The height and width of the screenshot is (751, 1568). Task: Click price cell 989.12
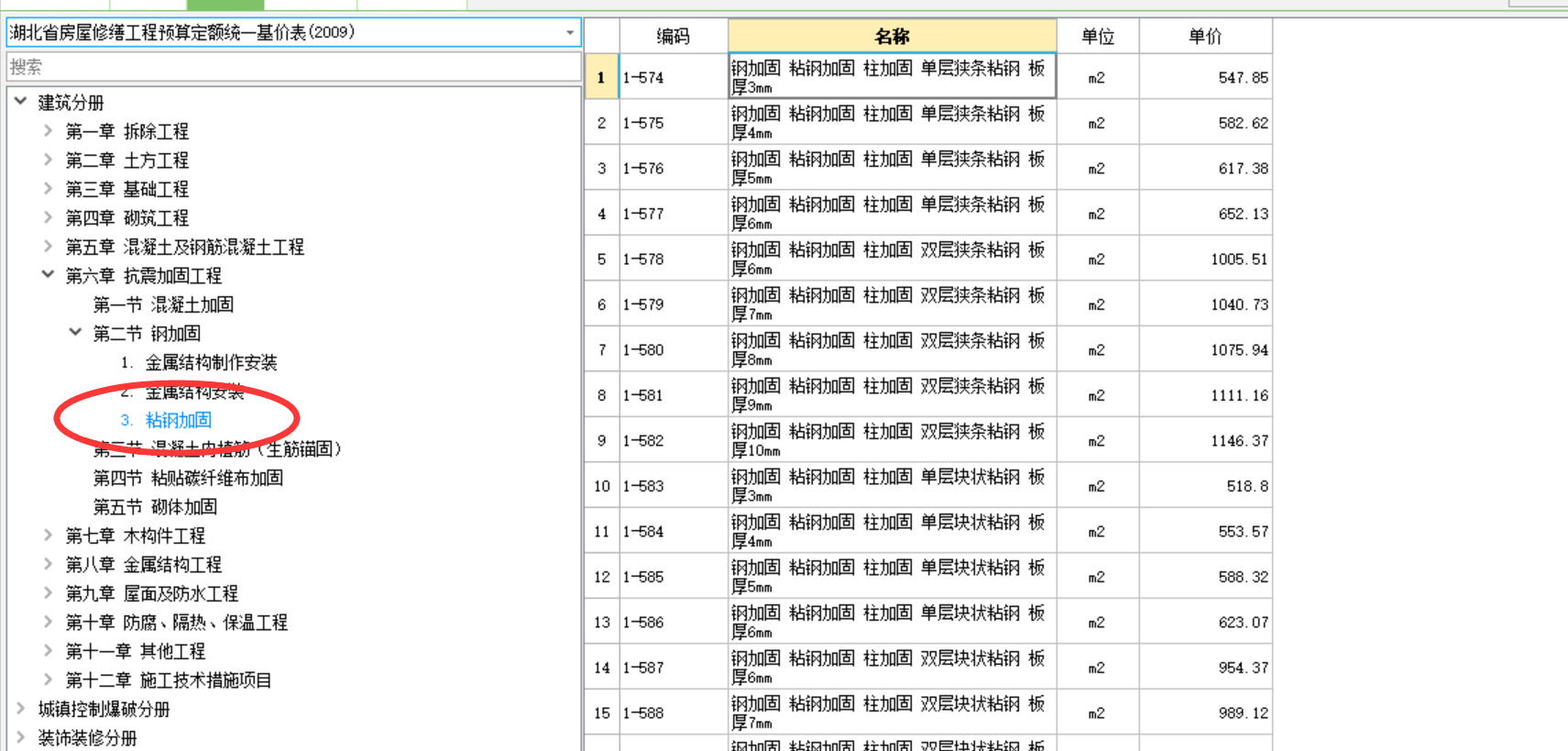(1206, 713)
